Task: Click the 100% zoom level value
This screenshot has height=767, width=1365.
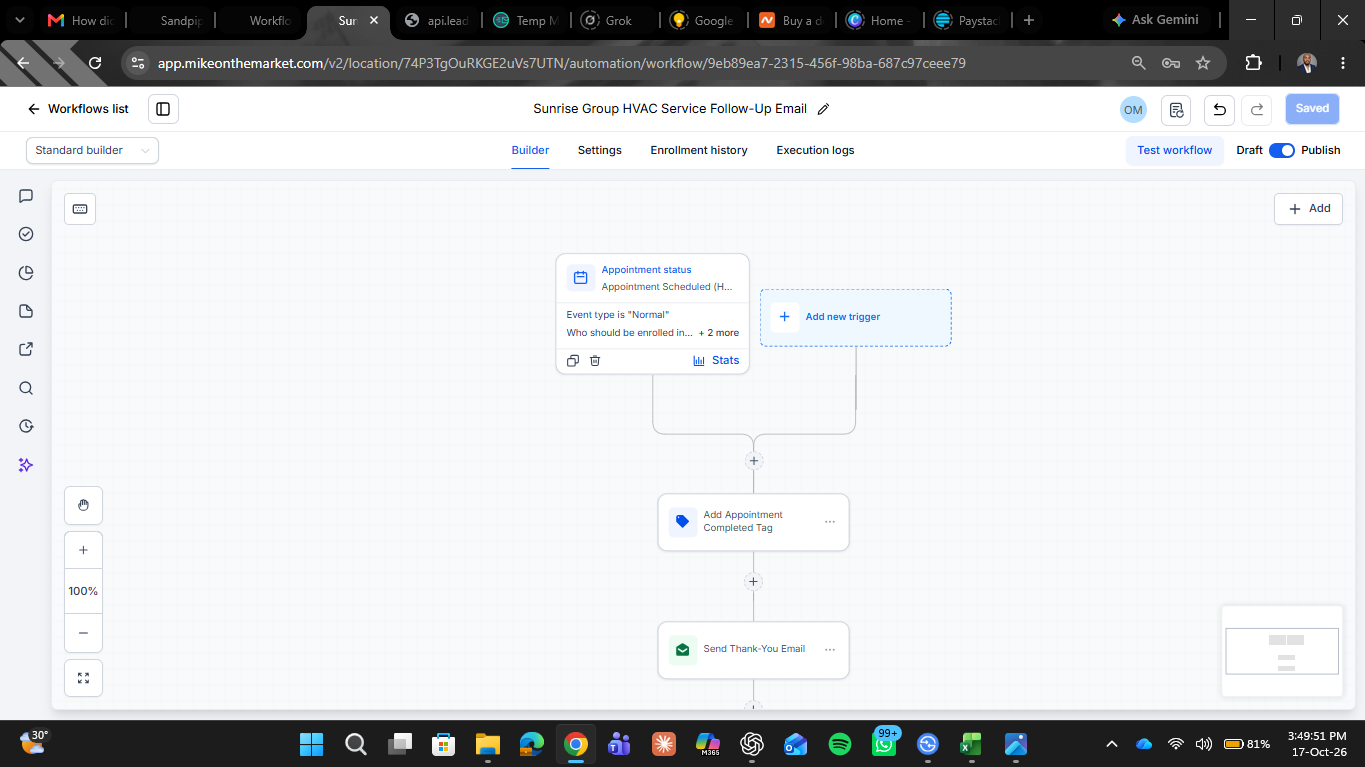Action: coord(83,591)
